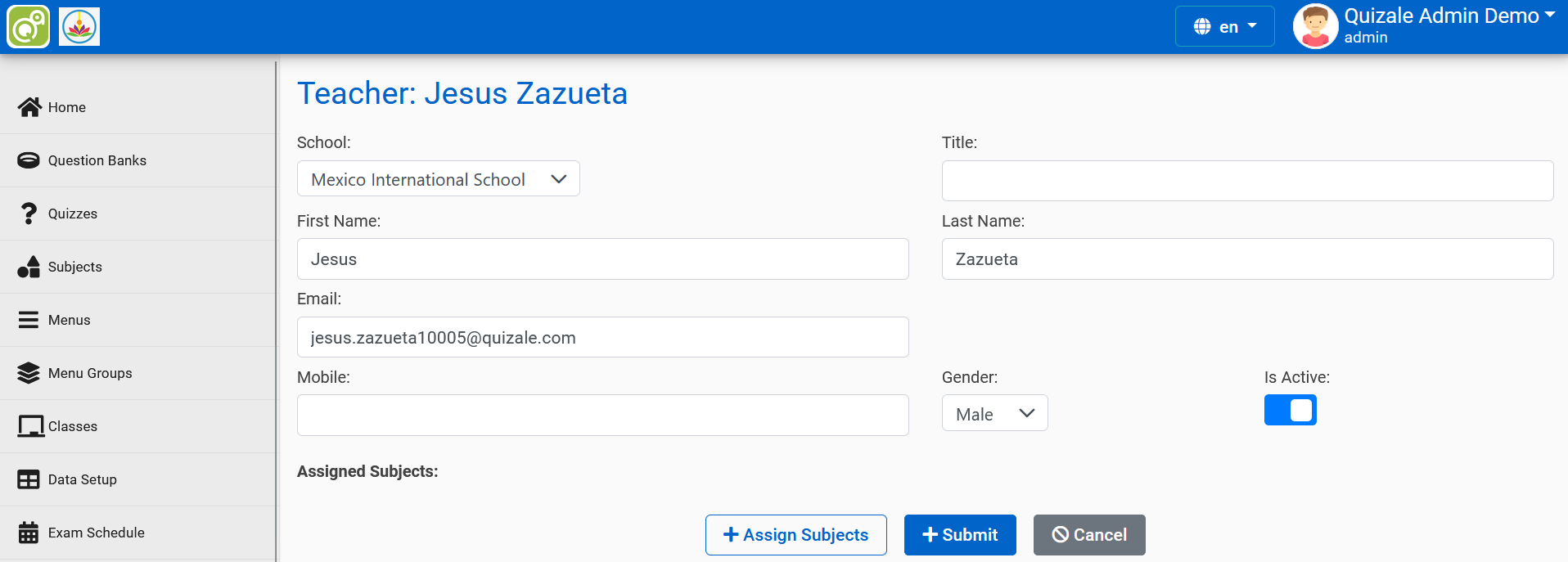Screen dimensions: 1568x562
Task: Open Data Setup in the sidebar
Action: coord(29,479)
